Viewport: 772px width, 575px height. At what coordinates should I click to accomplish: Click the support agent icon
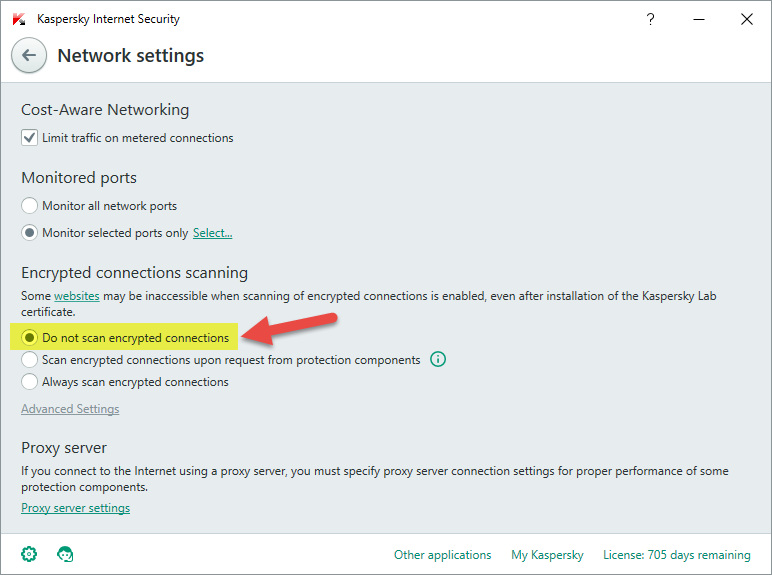click(x=66, y=554)
